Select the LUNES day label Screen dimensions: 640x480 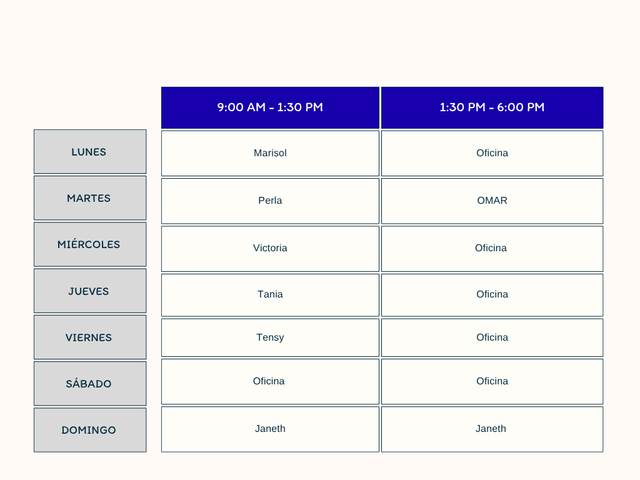tap(90, 152)
